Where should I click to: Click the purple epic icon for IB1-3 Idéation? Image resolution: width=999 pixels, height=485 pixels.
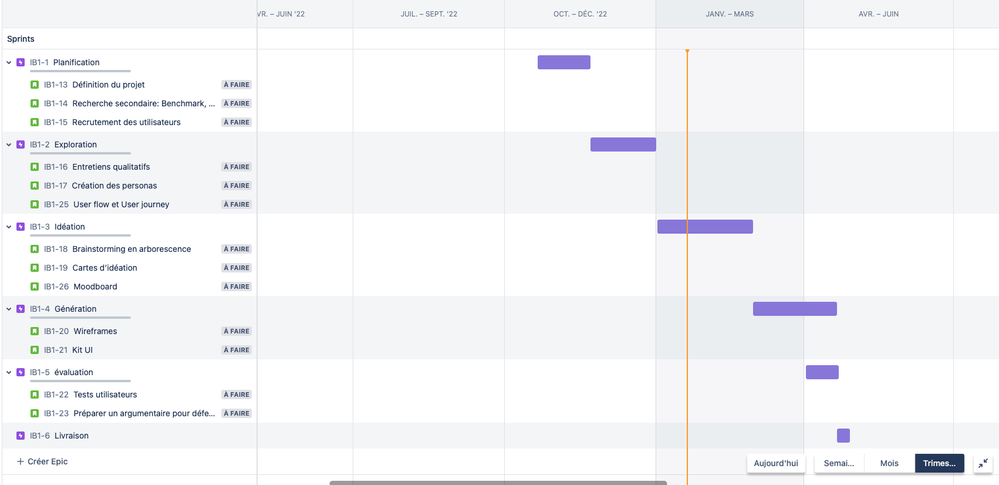pyautogui.click(x=20, y=227)
